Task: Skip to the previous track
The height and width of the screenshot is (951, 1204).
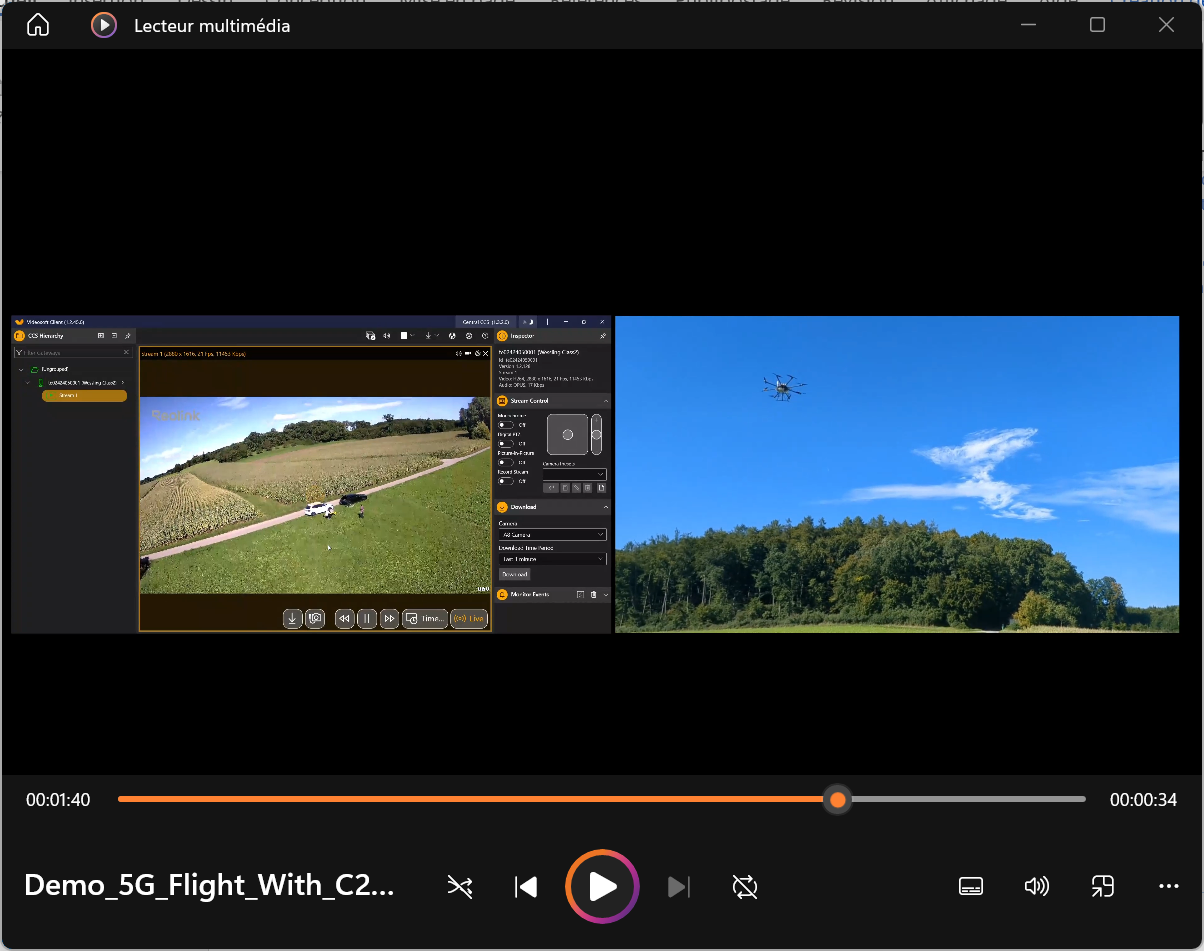Action: click(526, 886)
